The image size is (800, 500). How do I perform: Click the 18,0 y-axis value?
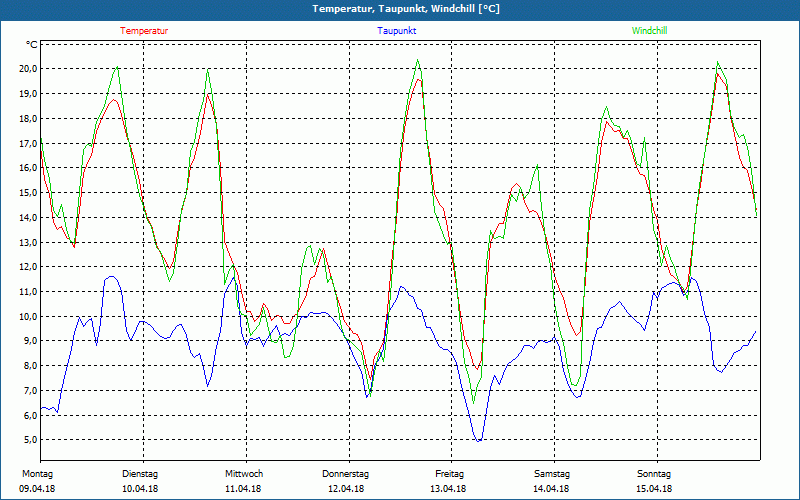pos(29,118)
